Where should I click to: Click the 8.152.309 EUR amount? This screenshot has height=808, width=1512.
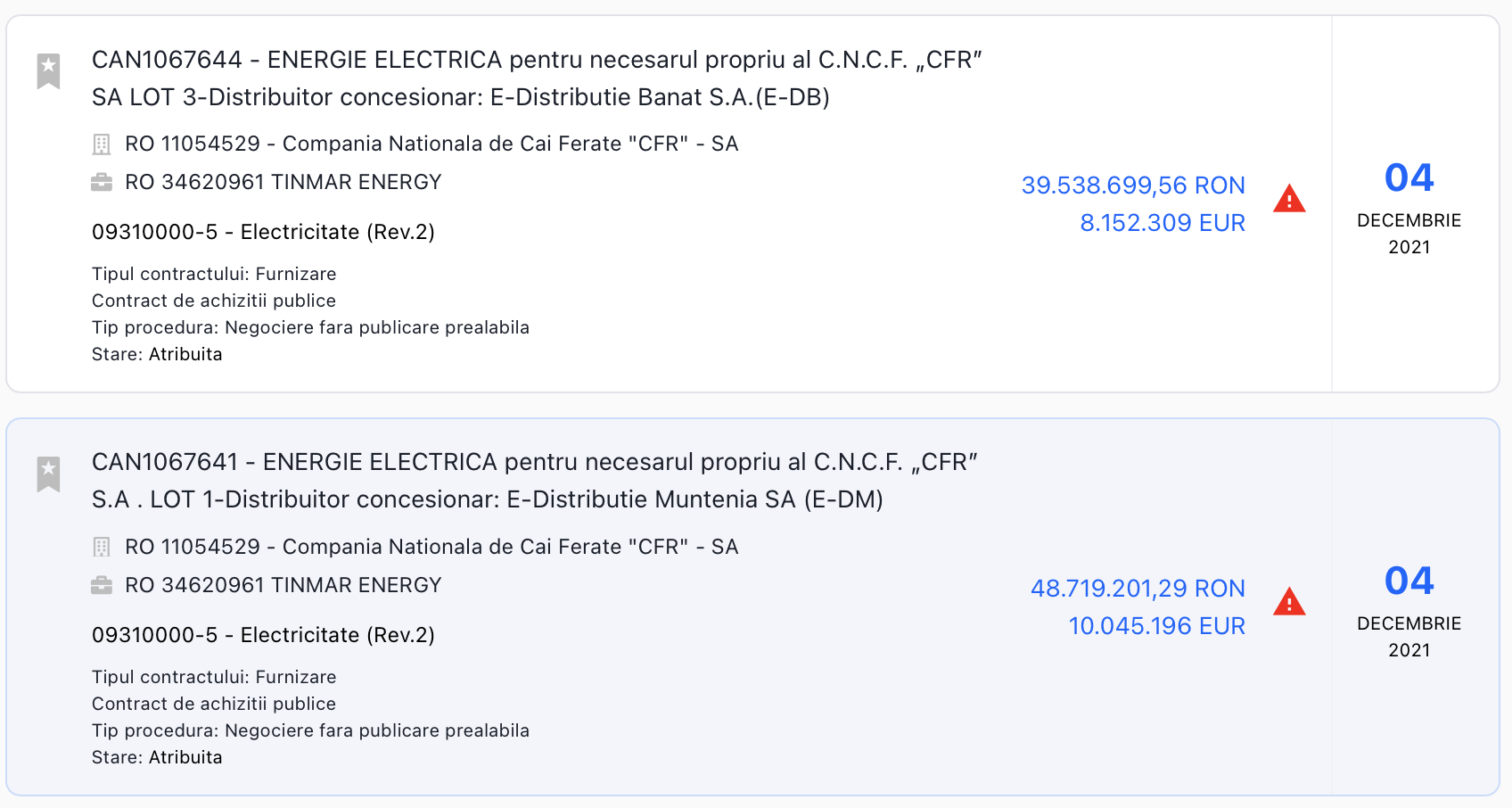[x=1162, y=223]
